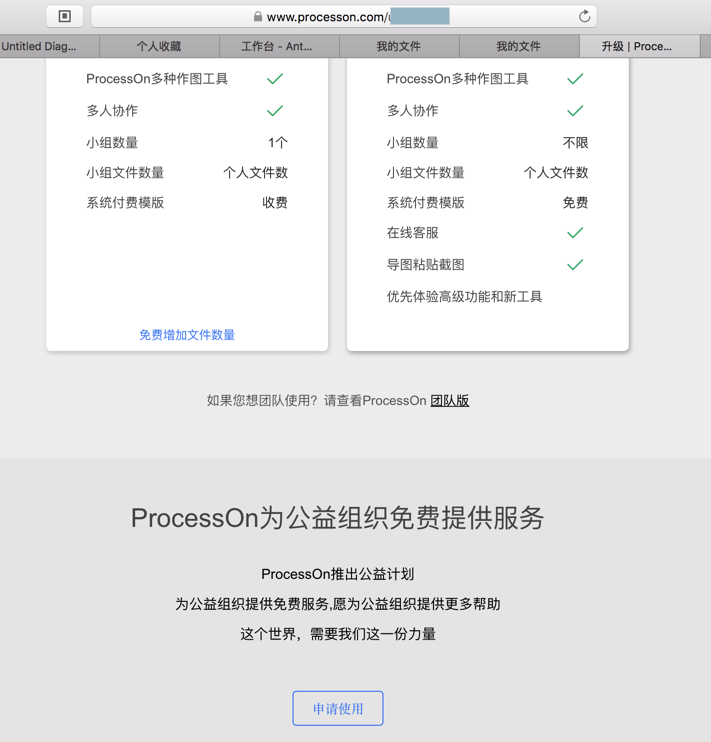Open the 个人收藏 tab

(159, 46)
